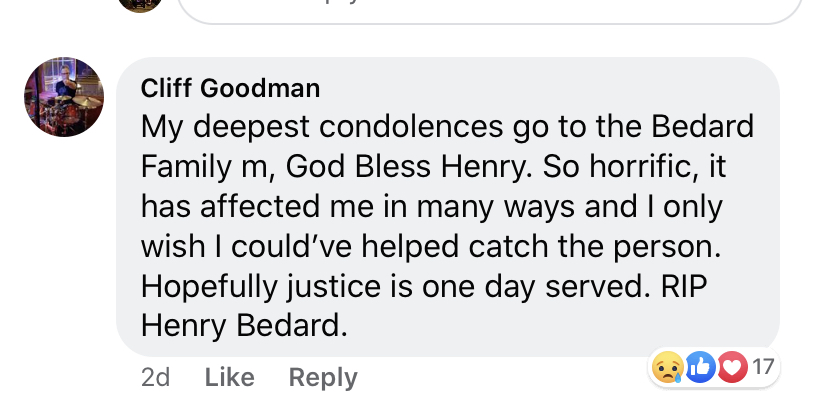Open Cliff Goodman's profile picture
This screenshot has width=828, height=408.
[63, 97]
